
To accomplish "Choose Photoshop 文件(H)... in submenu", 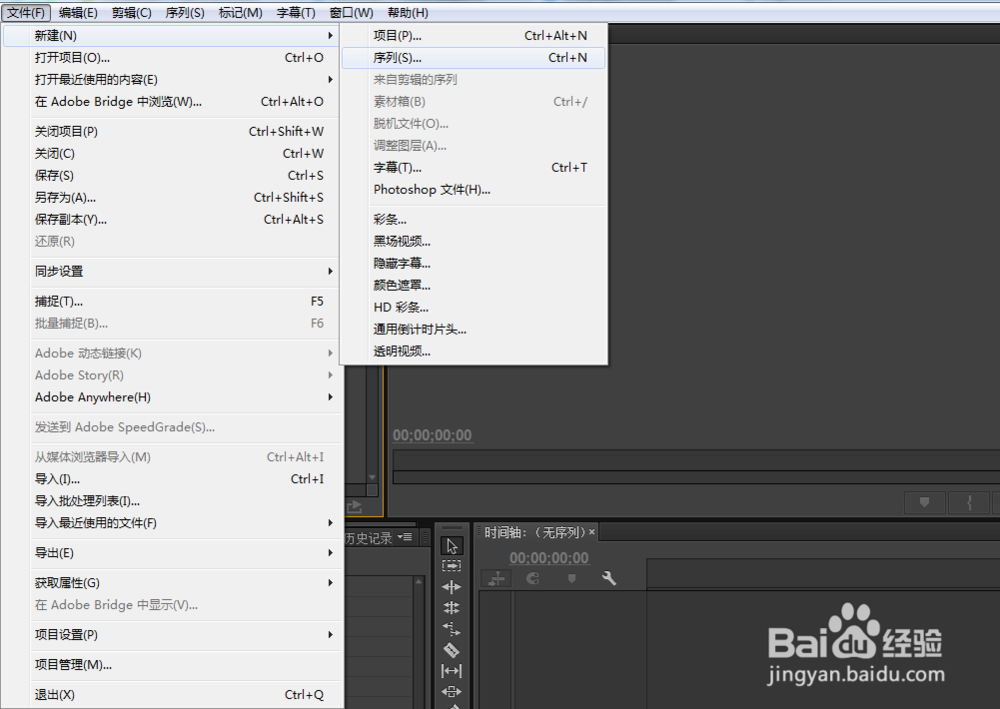I will tap(473, 190).
